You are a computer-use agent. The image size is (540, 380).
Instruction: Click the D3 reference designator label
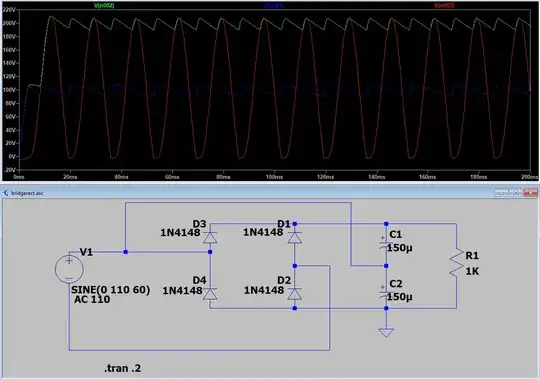click(199, 224)
